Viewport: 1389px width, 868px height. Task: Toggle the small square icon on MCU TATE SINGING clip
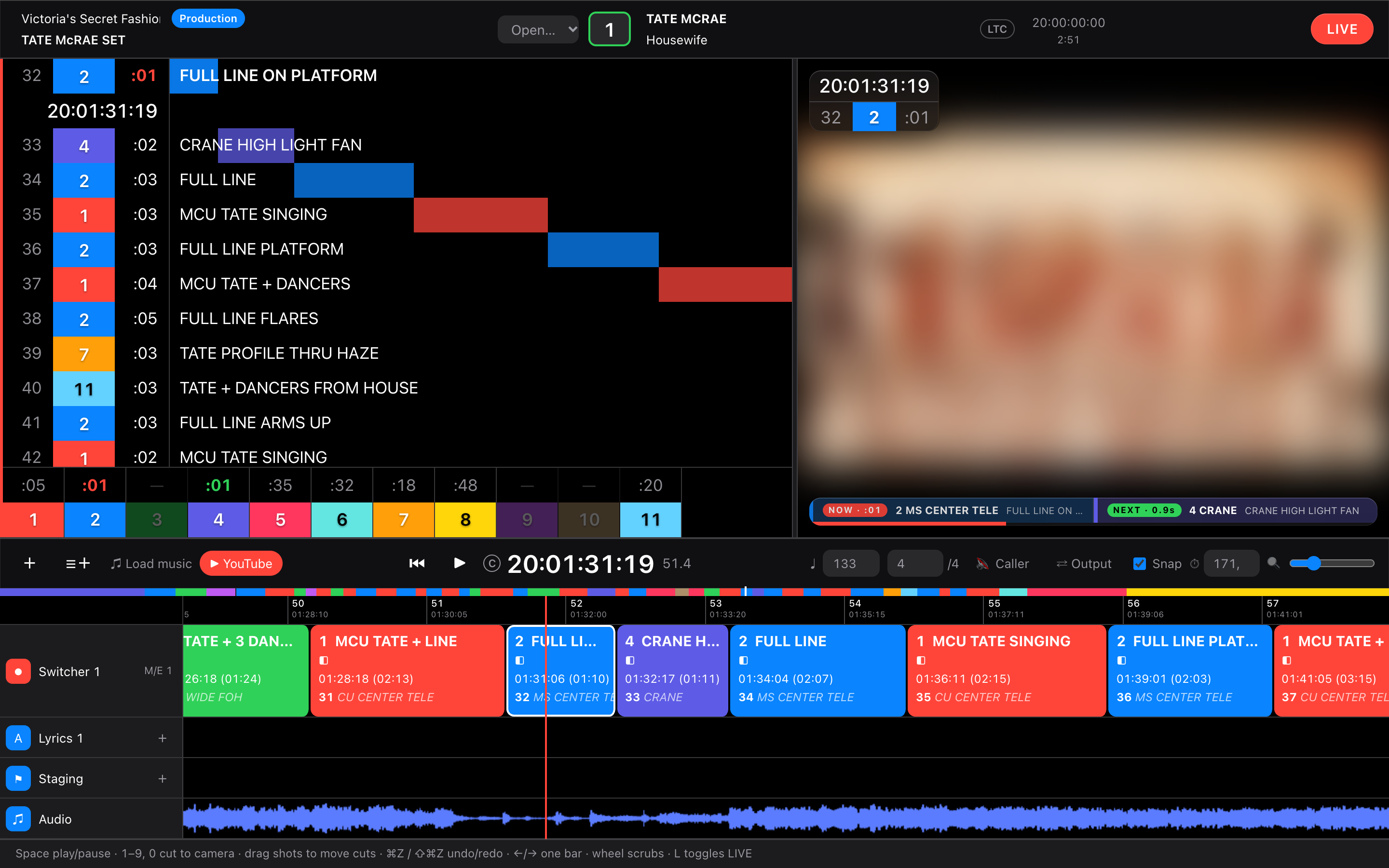point(921,660)
